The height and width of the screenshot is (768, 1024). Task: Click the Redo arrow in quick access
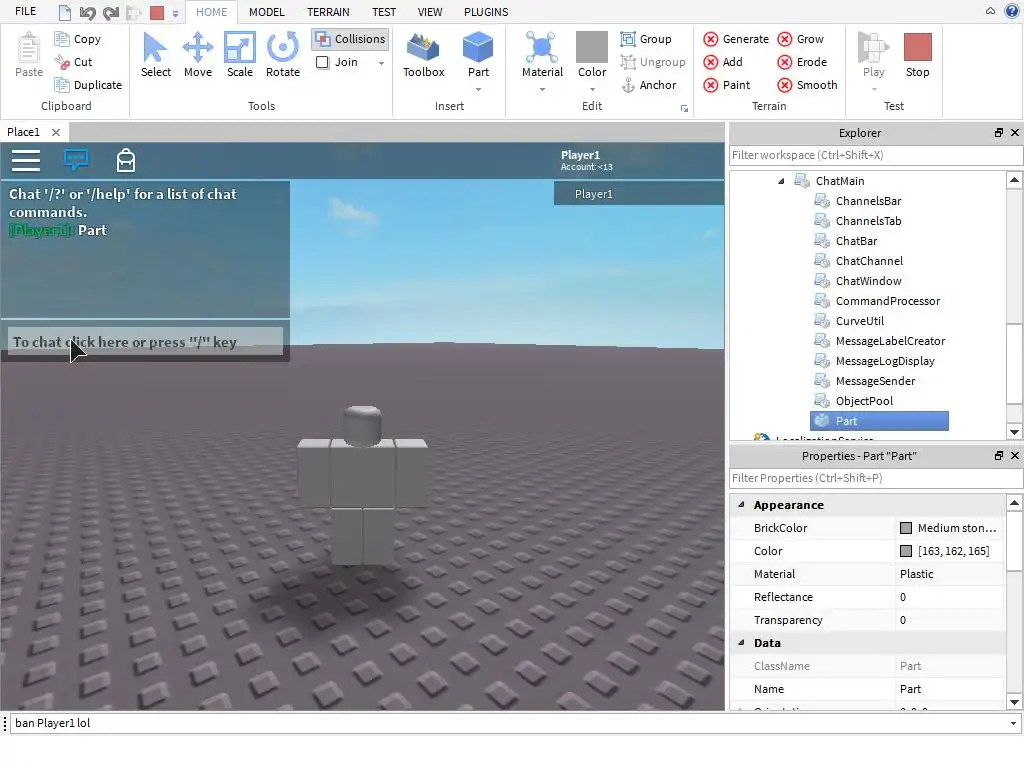(x=110, y=12)
